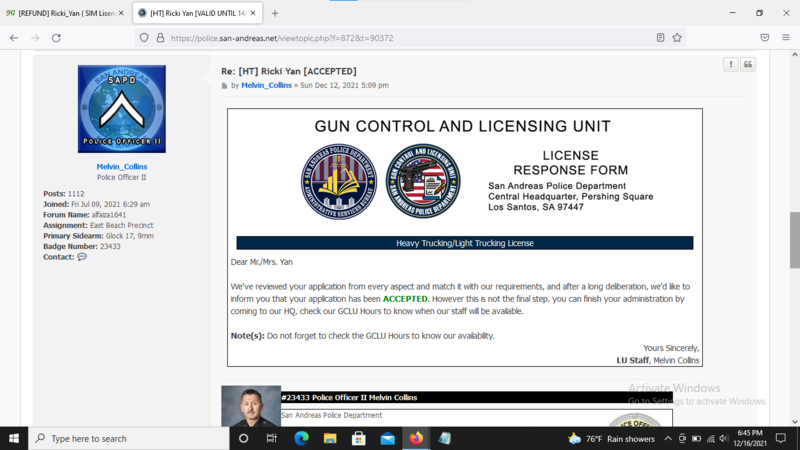Switch to REFUND Ricki_Yan tab
The image size is (800, 450).
[65, 13]
